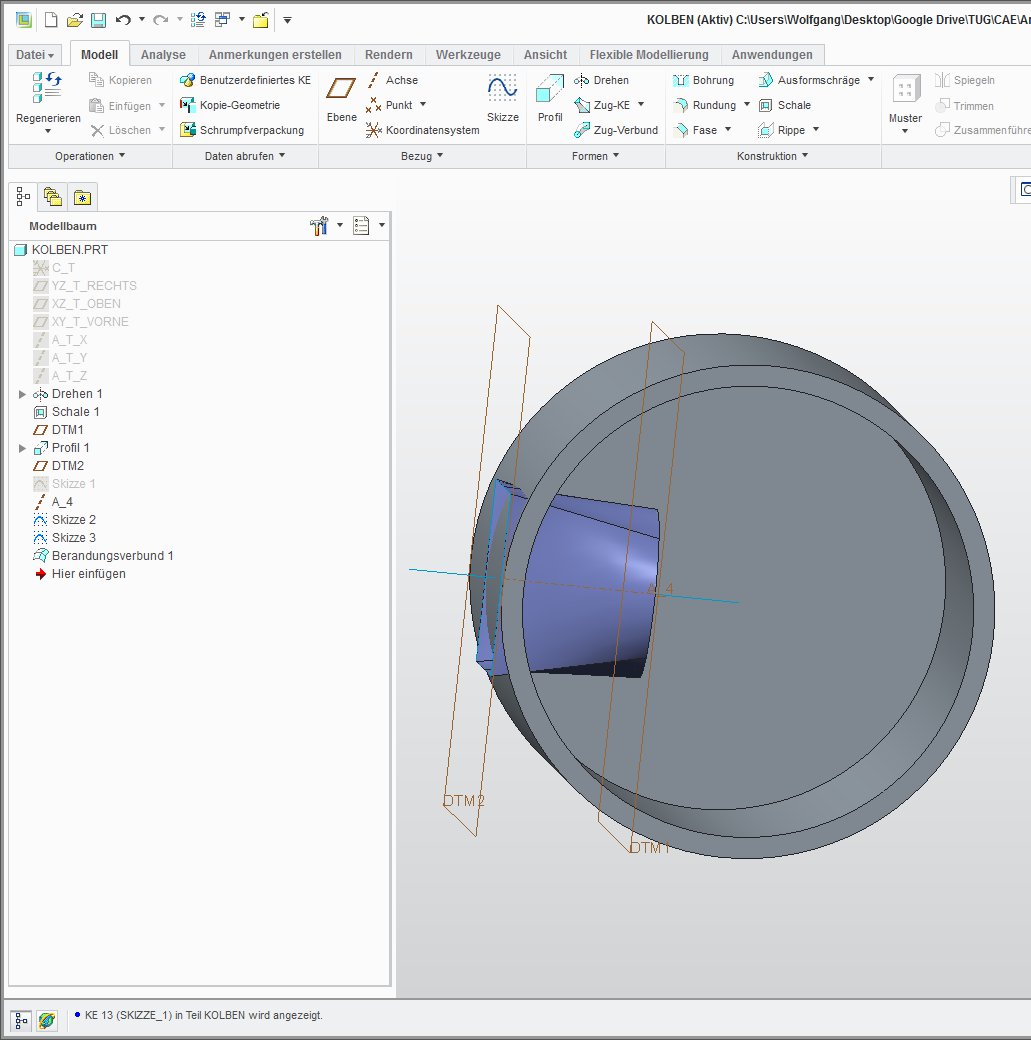
Task: Toggle navigator panel in status bar
Action: (x=21, y=1020)
